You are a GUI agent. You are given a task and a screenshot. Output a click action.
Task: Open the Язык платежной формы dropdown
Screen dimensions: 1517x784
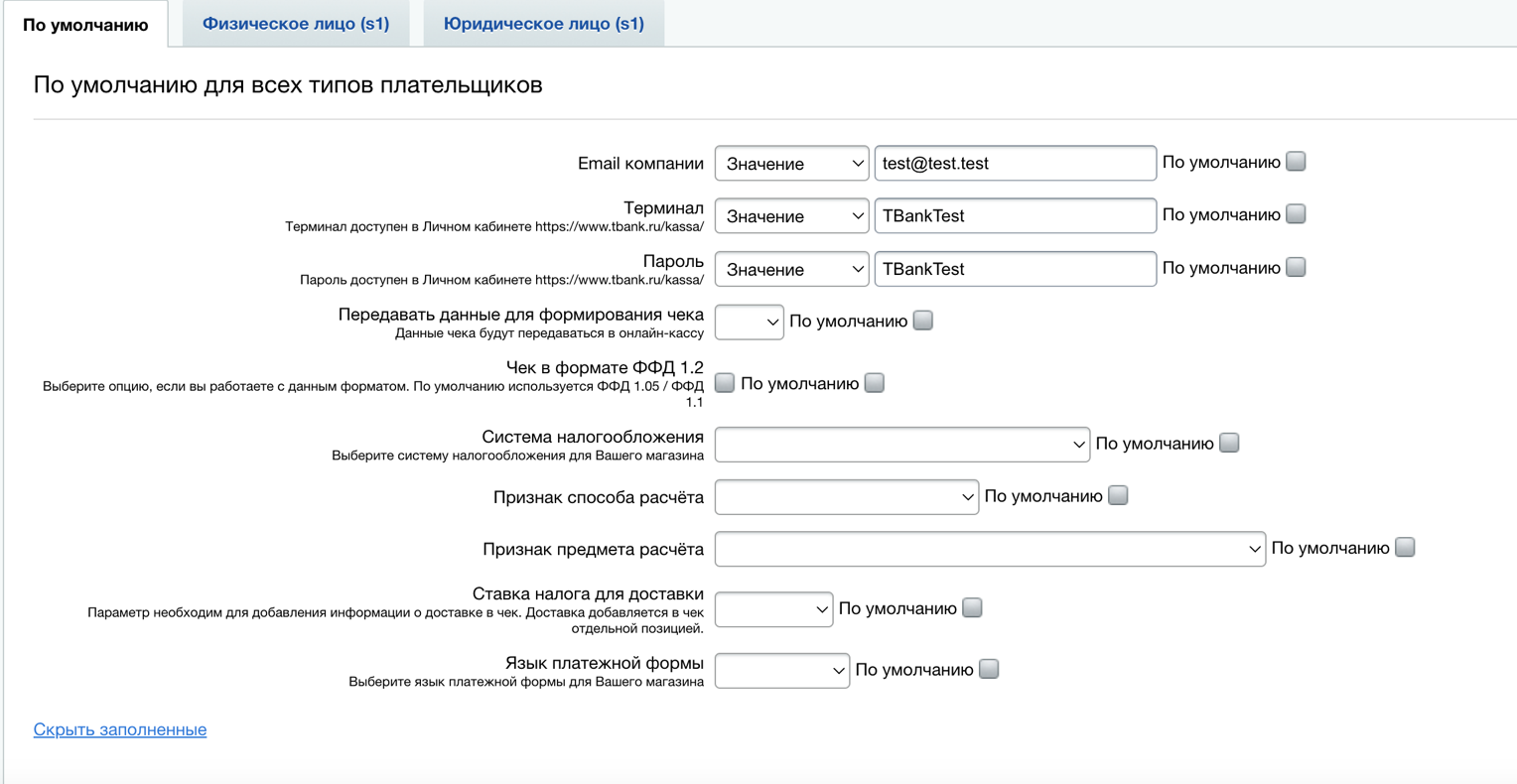(781, 671)
